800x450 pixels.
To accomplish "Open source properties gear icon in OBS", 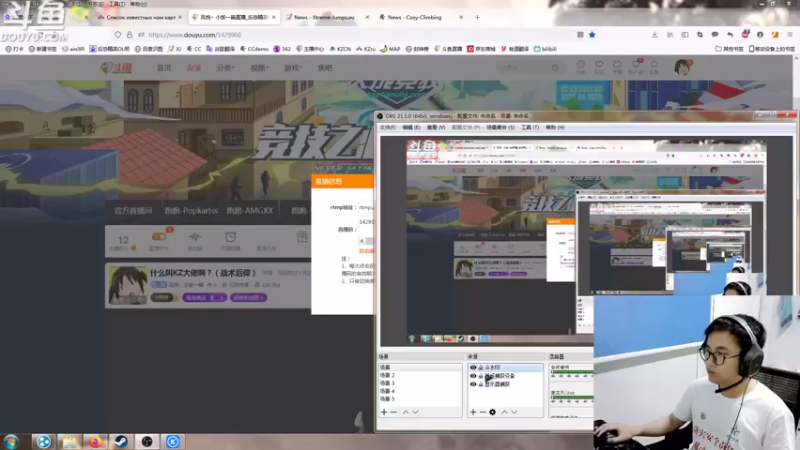I will (492, 412).
